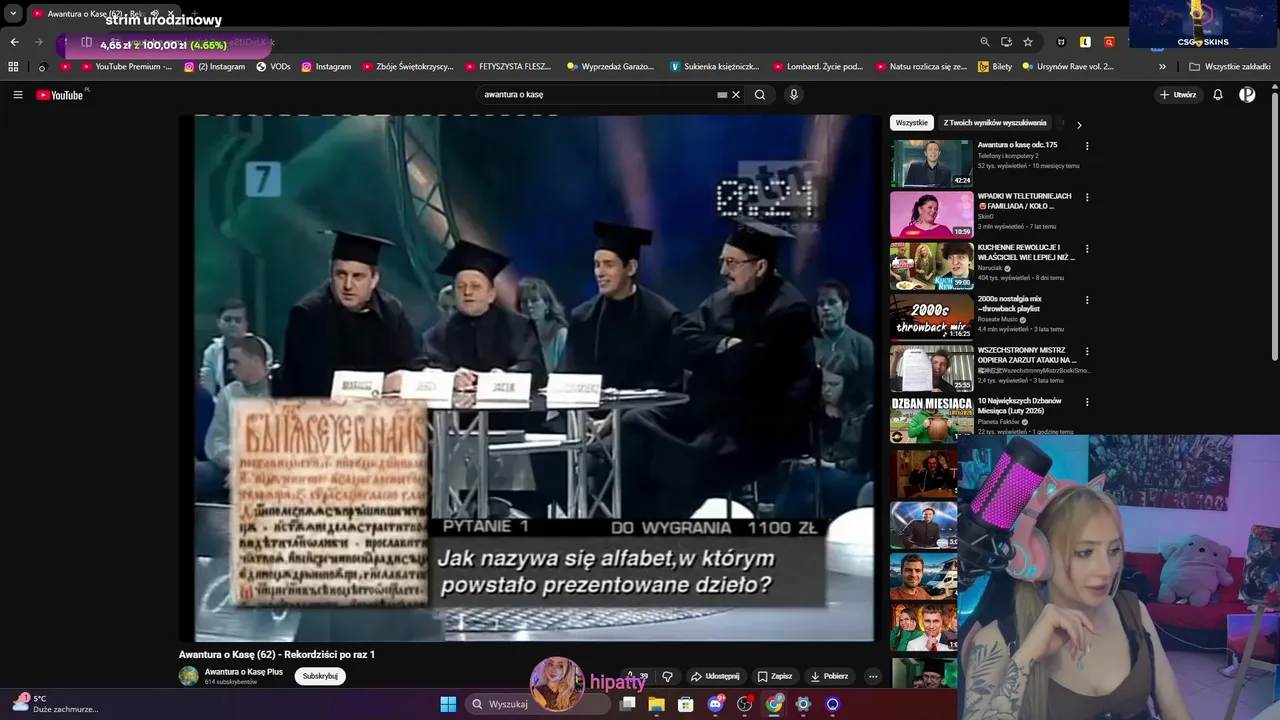Image resolution: width=1280 pixels, height=720 pixels.
Task: Select the Wszystkie filter chip
Action: tap(911, 123)
